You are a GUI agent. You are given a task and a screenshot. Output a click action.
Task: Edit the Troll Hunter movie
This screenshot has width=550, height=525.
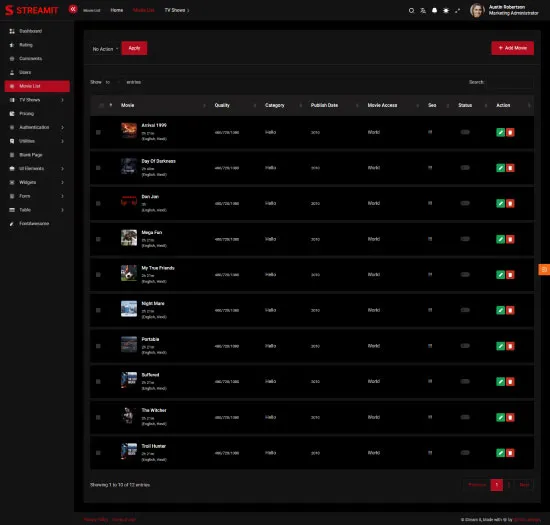coord(501,453)
